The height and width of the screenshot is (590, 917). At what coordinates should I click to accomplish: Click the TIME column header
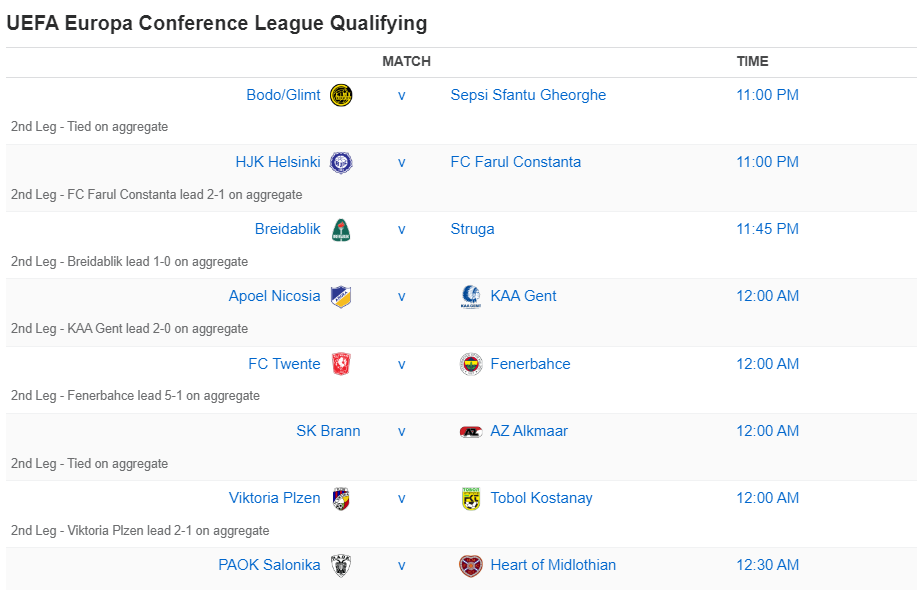(753, 61)
